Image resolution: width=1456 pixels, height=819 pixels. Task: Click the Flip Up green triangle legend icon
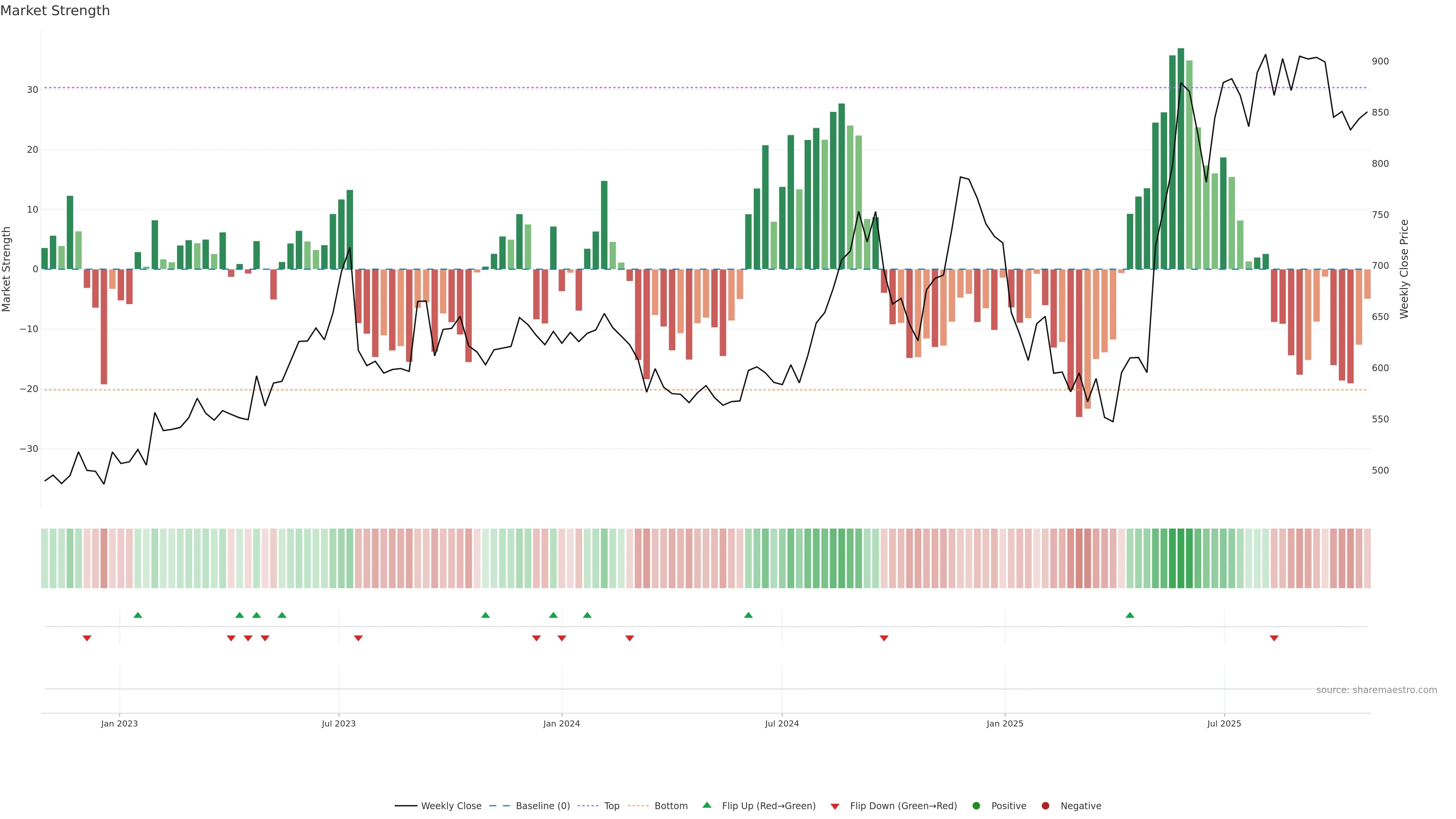(706, 805)
